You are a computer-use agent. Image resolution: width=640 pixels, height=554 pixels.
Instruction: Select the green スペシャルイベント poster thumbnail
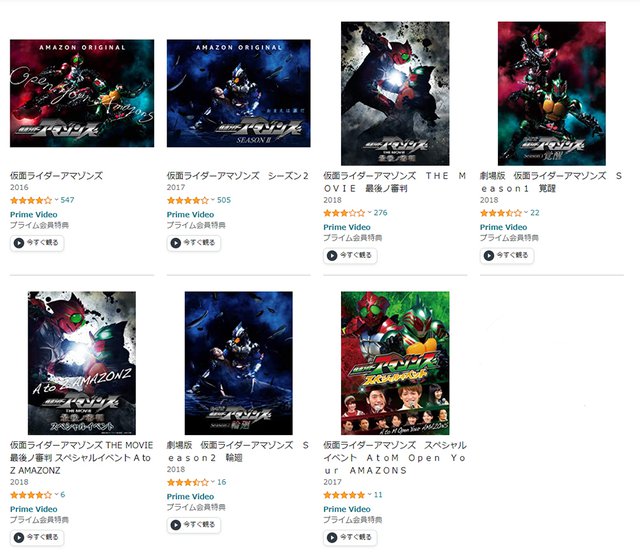[395, 363]
